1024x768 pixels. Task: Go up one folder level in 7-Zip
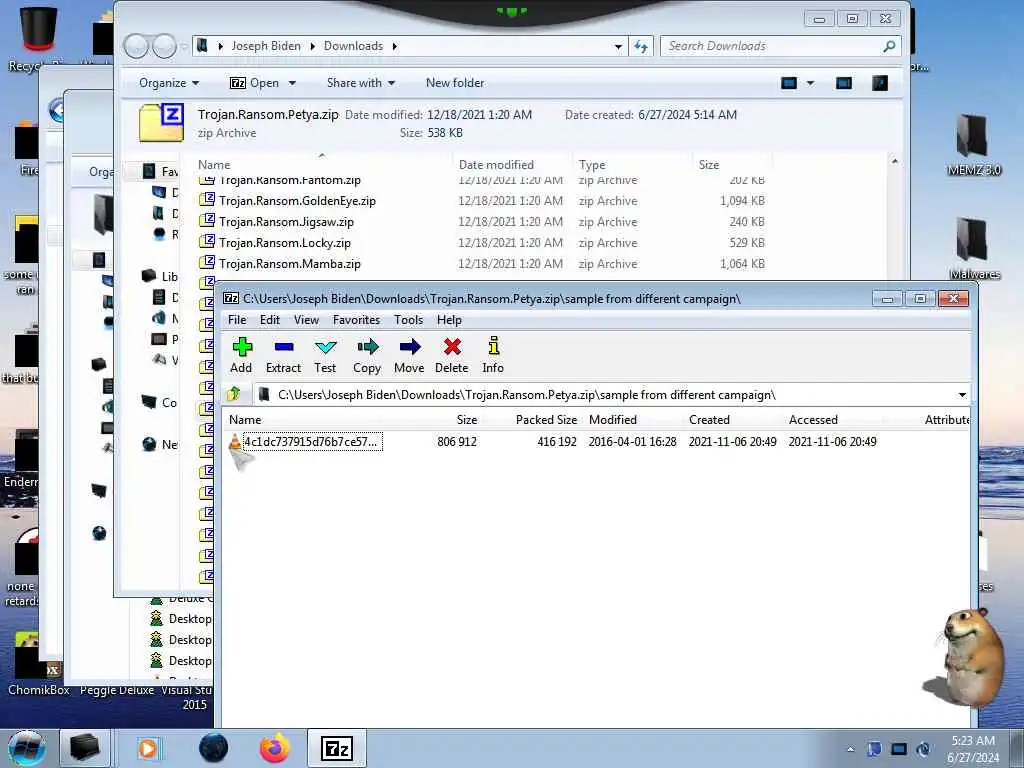tap(234, 394)
